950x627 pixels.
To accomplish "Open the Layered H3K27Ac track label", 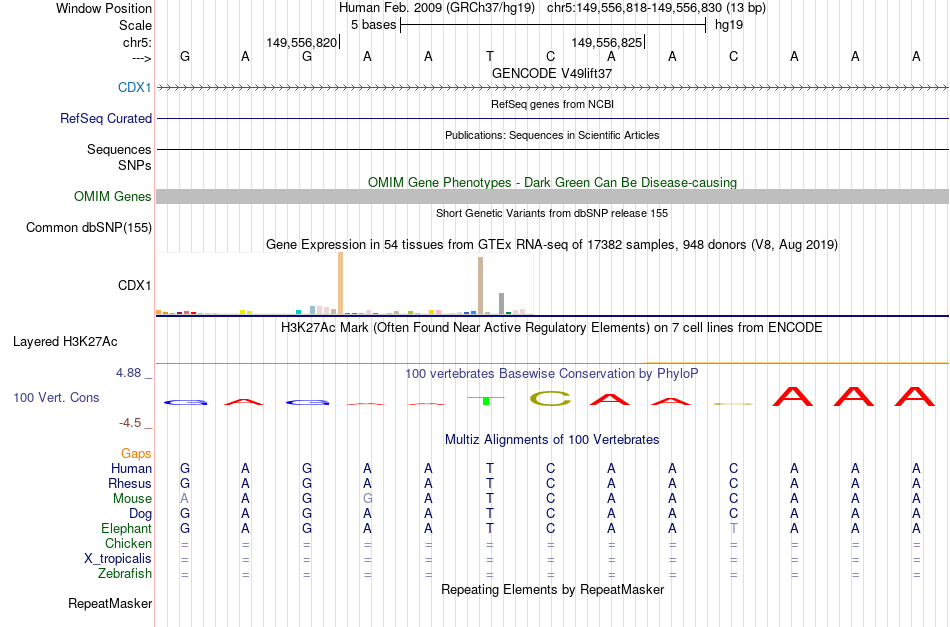I will 65,342.
